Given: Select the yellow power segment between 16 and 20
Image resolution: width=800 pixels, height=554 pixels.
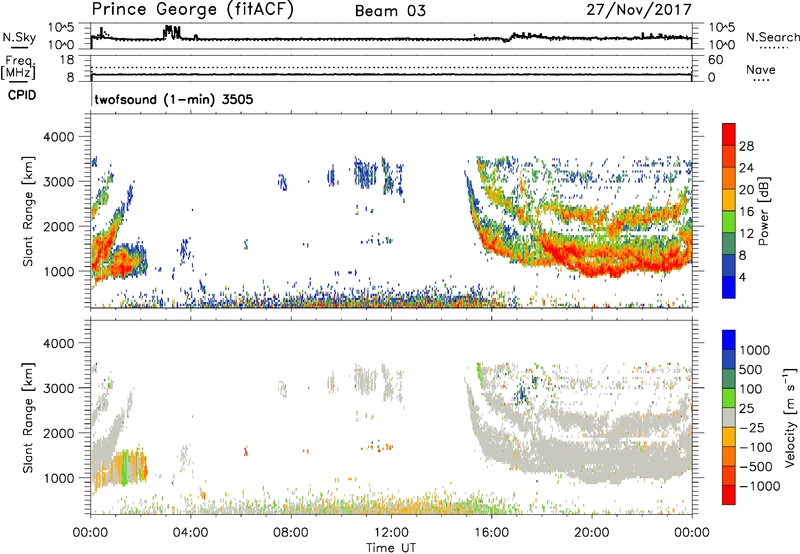Looking at the screenshot, I should [x=729, y=200].
